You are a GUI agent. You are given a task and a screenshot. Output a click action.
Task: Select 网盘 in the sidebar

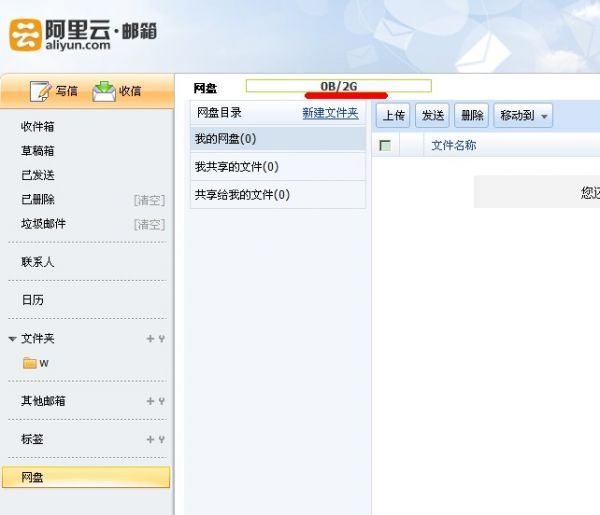point(86,477)
